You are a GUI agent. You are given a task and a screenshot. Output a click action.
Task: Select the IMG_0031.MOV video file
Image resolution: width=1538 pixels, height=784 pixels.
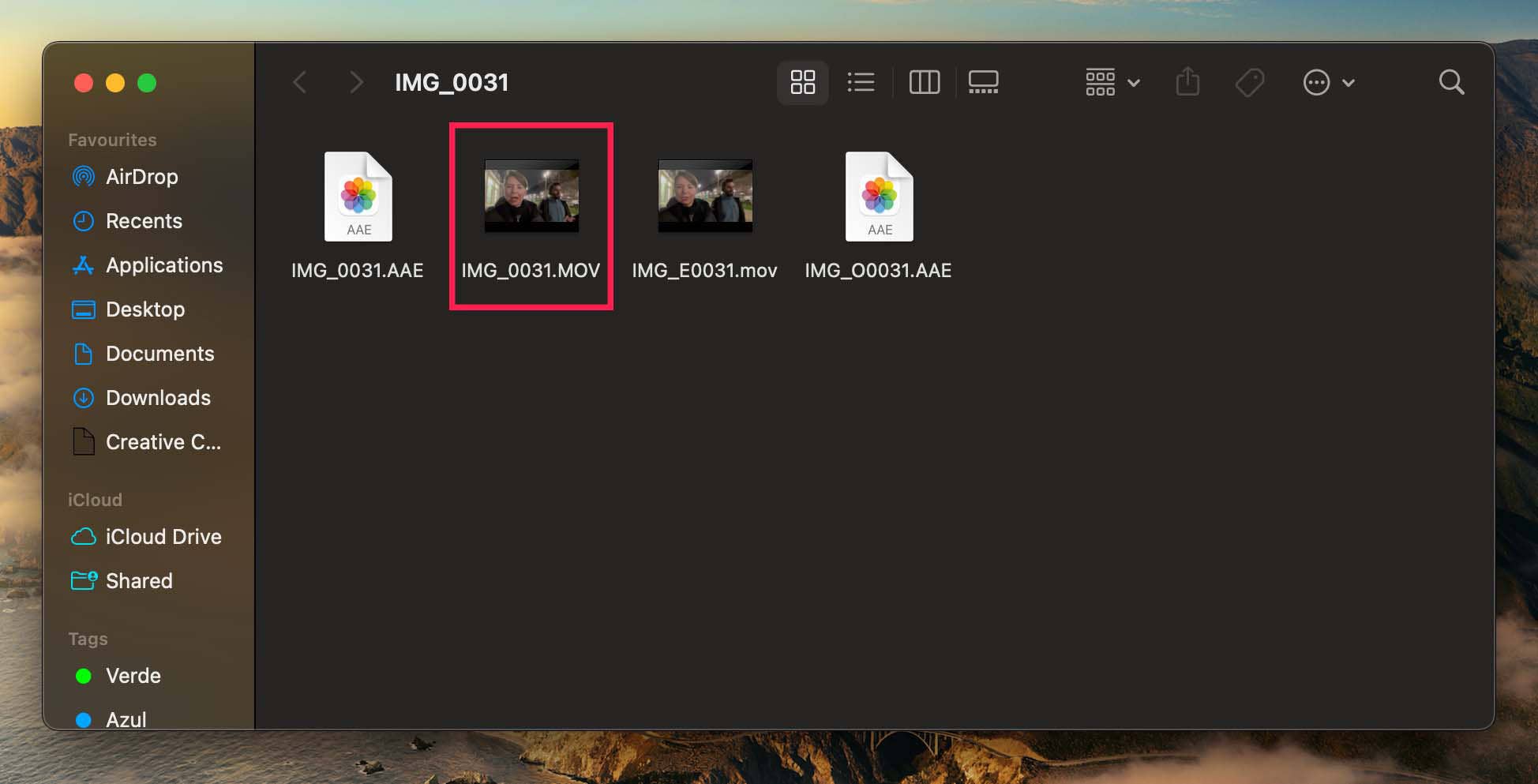click(x=531, y=196)
